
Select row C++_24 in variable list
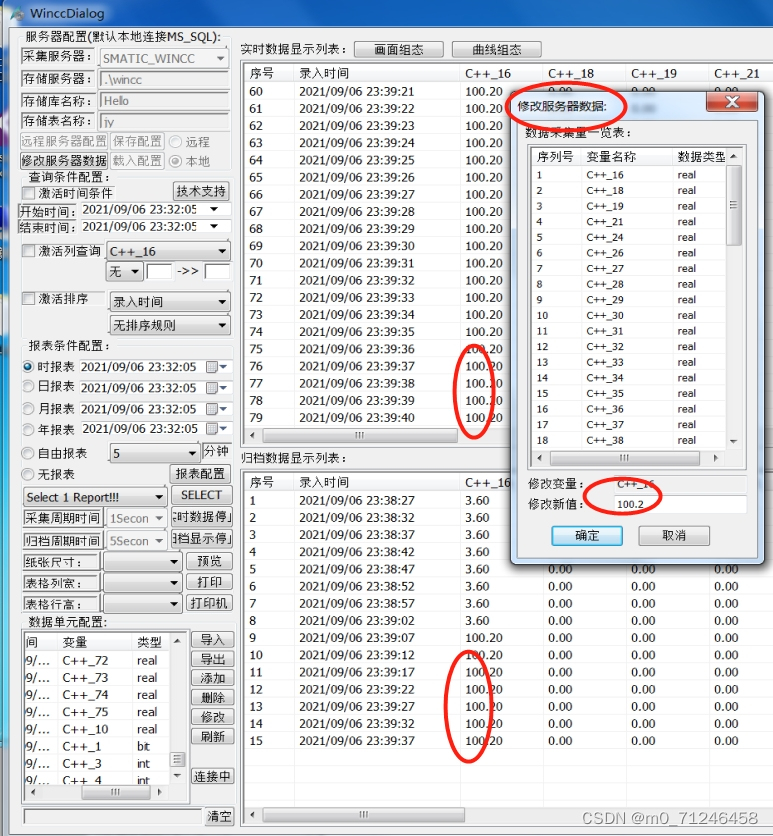[x=629, y=237]
